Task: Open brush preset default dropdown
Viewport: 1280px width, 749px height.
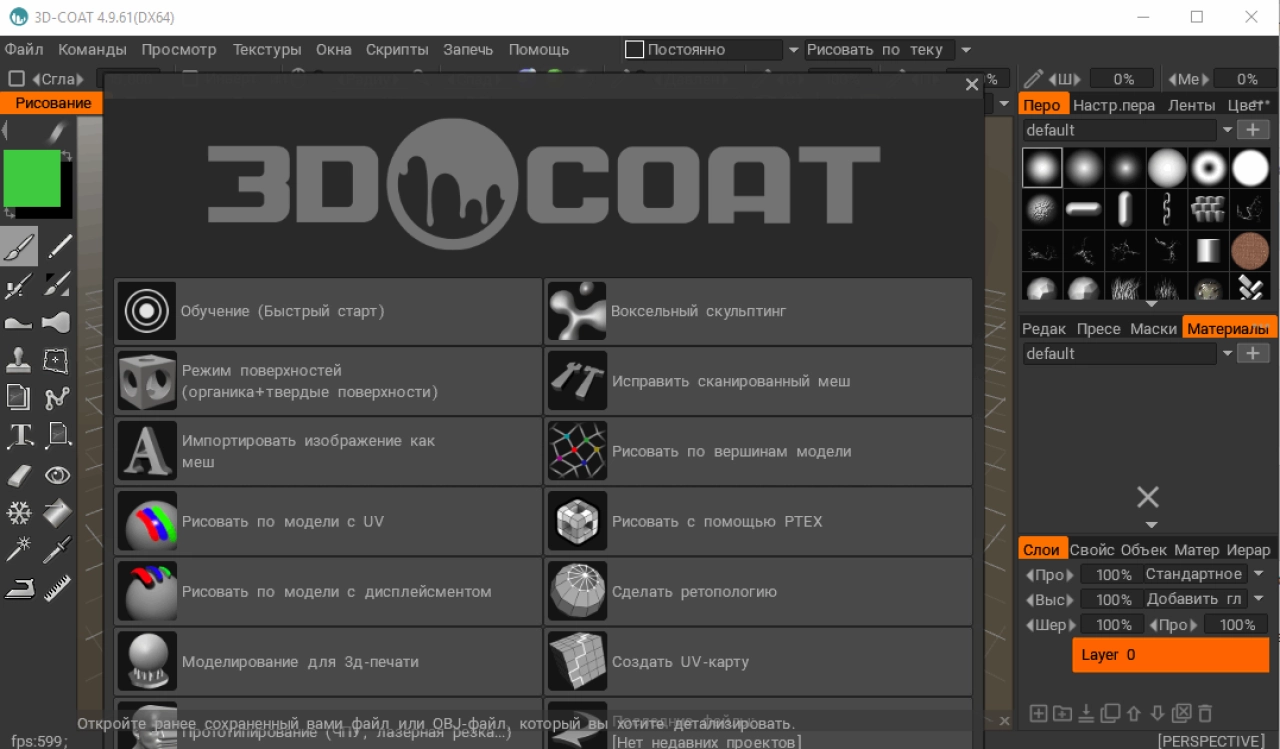Action: point(1227,130)
